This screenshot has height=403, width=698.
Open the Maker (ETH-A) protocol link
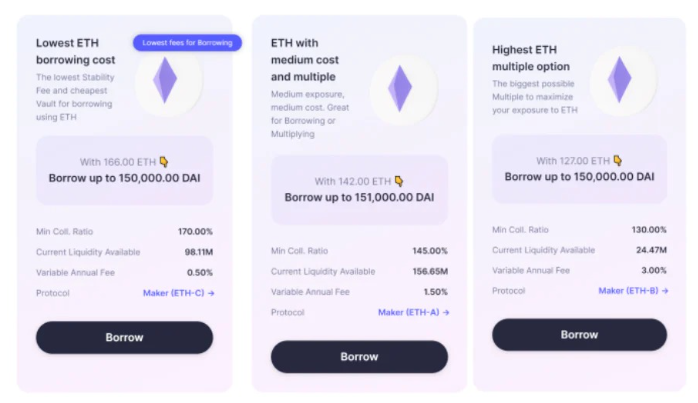pos(414,313)
